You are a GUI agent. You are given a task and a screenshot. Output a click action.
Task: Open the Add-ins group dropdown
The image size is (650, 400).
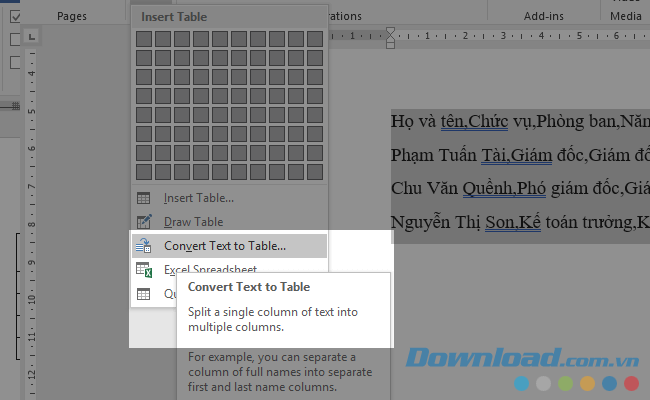pyautogui.click(x=543, y=16)
